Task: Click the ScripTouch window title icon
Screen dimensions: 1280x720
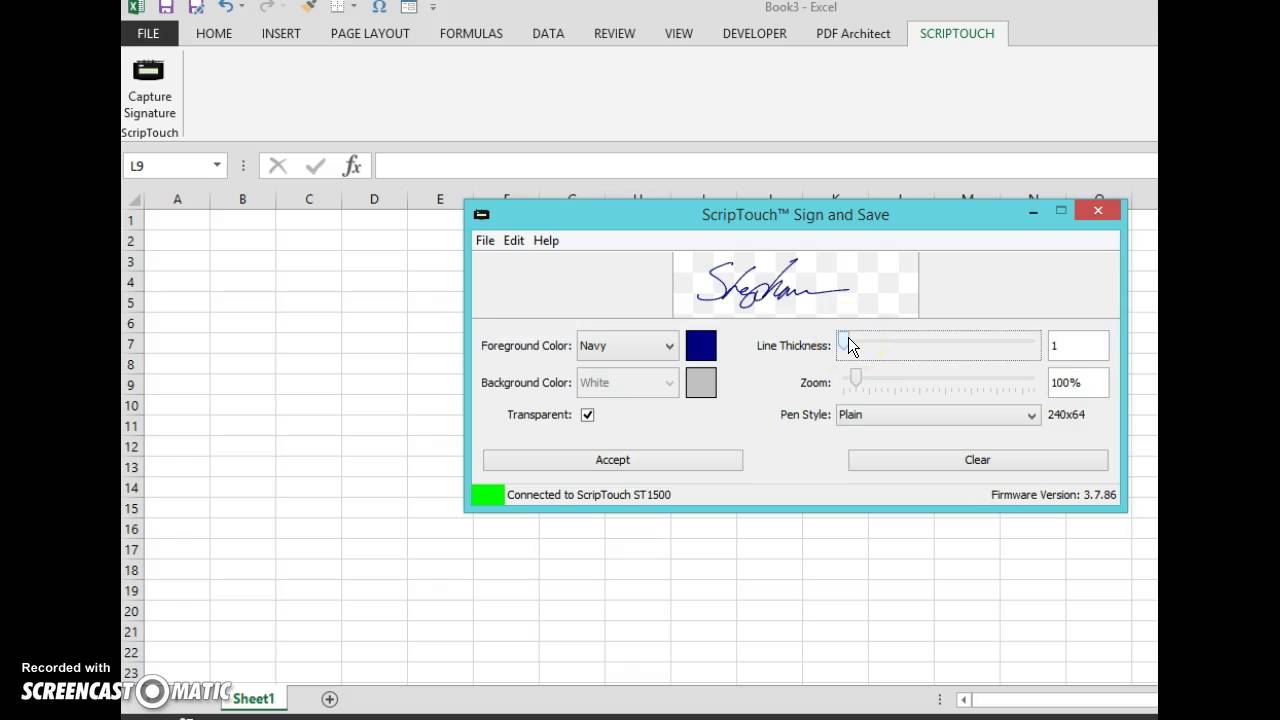Action: point(481,214)
